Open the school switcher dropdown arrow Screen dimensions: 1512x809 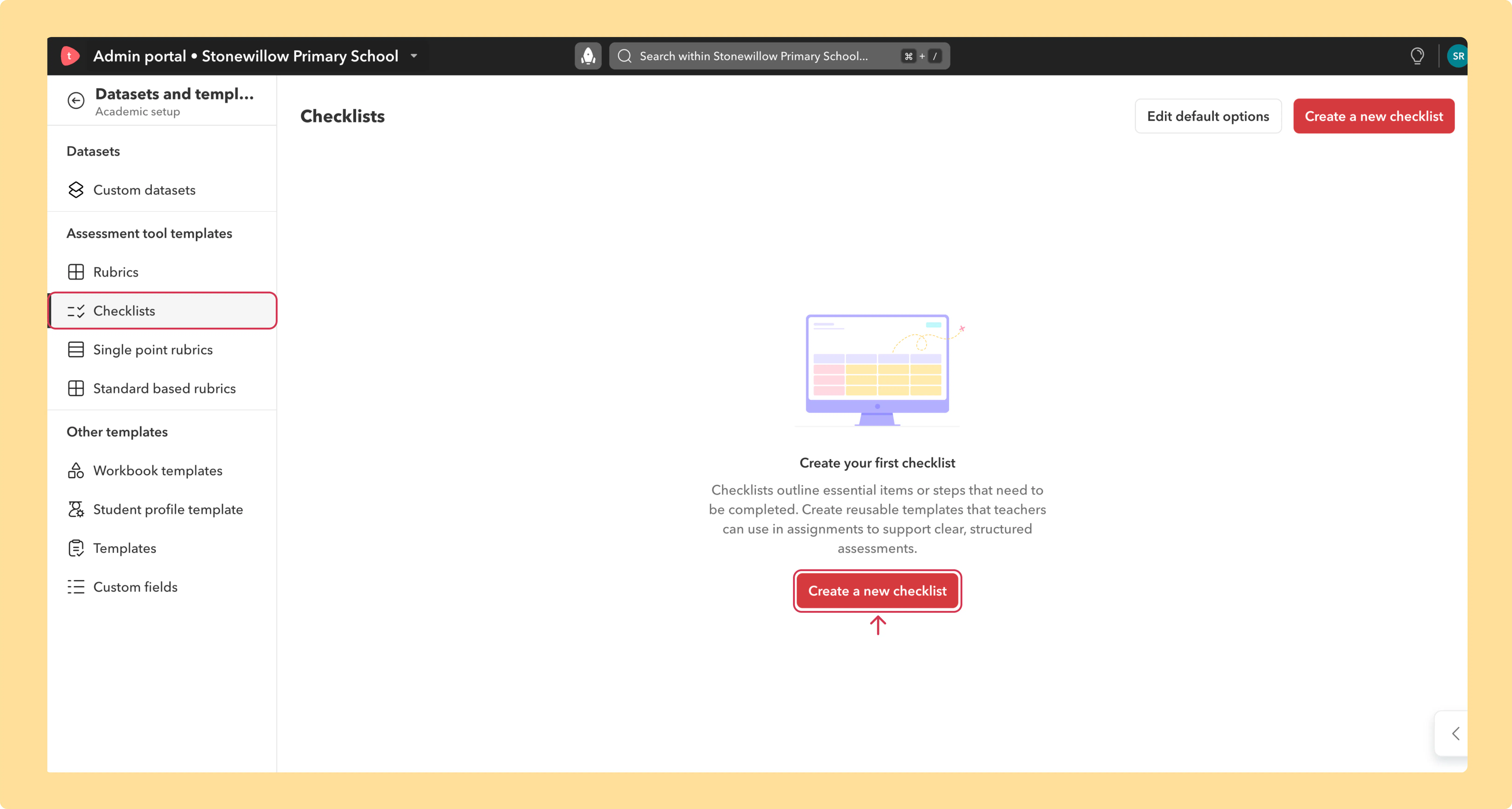point(414,56)
